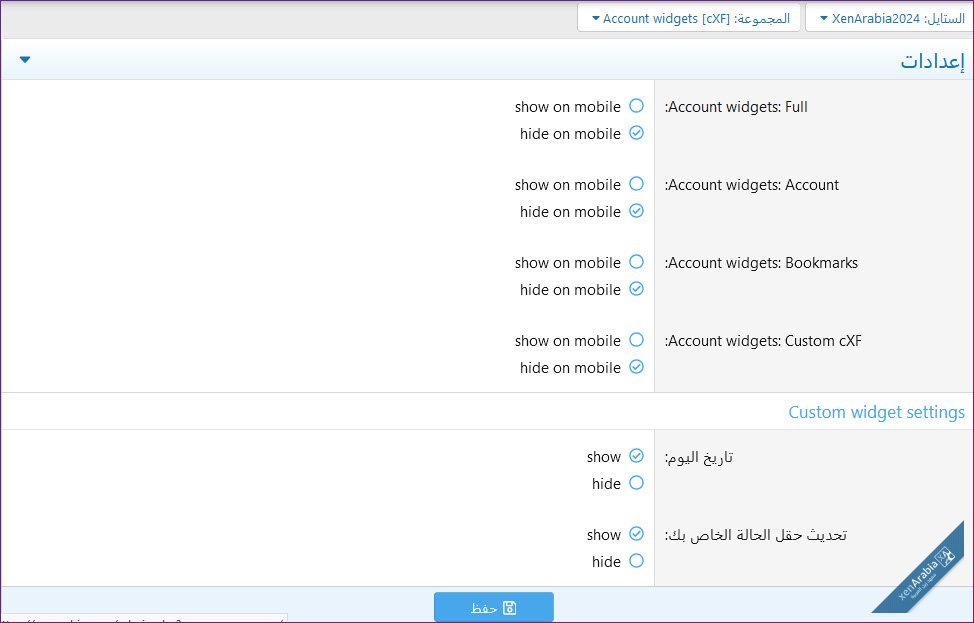974x623 pixels.
Task: Select 'hide on mobile' for Account widgets: Account
Action: (x=636, y=211)
